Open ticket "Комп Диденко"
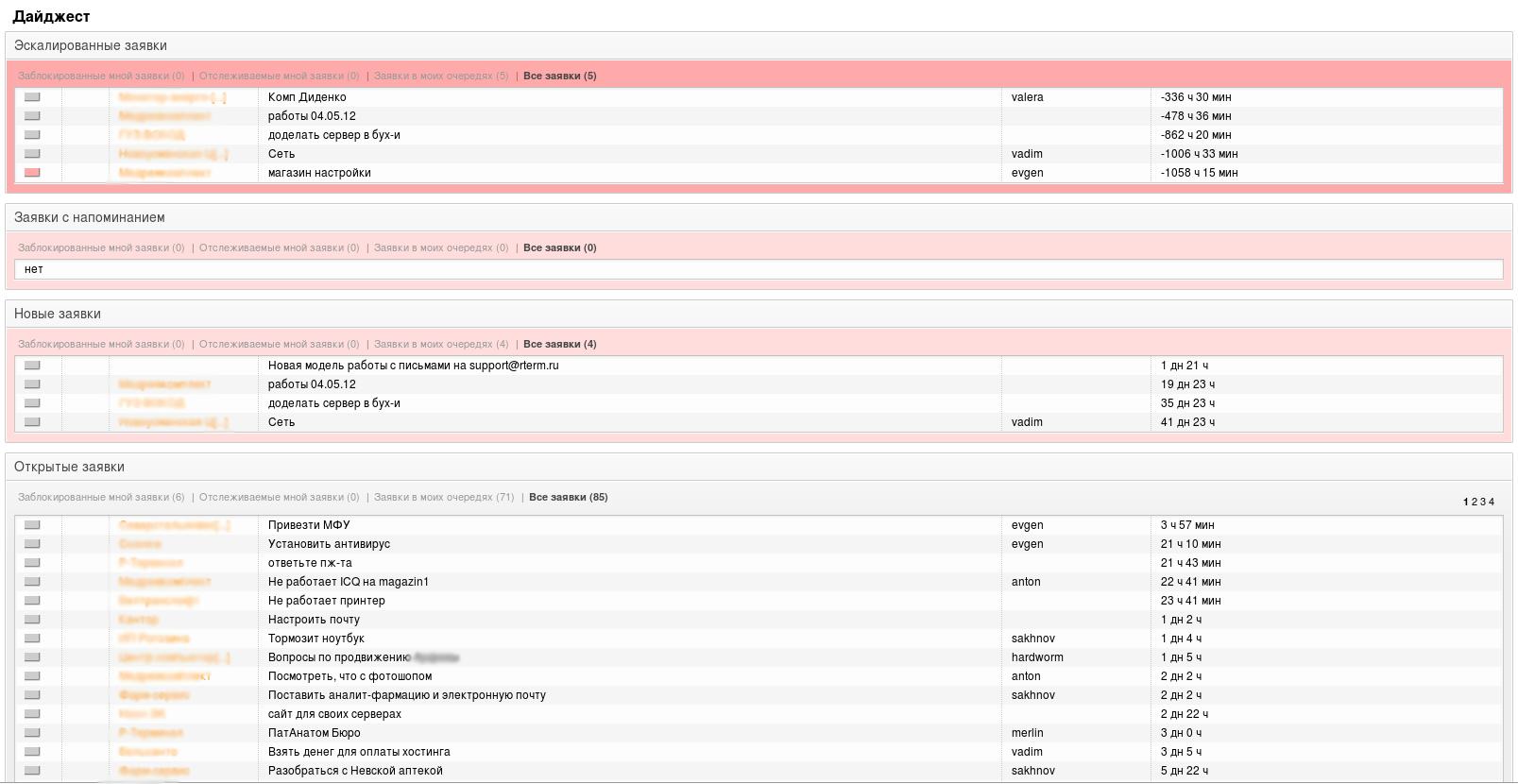The image size is (1518, 784). point(307,97)
